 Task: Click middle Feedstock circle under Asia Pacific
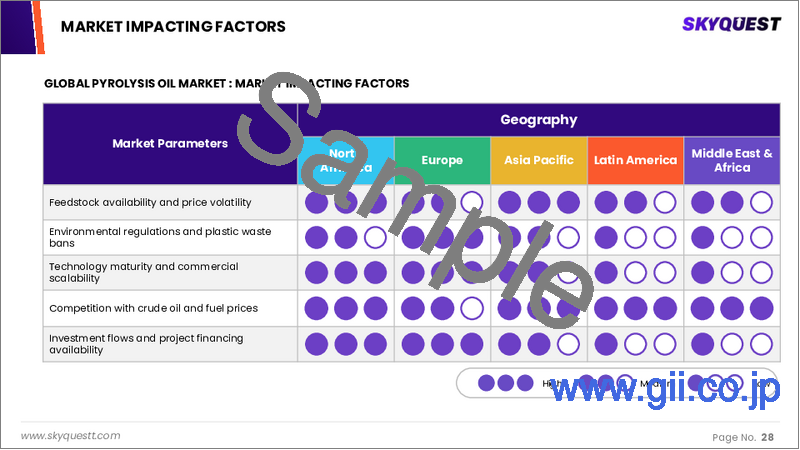[x=539, y=203]
